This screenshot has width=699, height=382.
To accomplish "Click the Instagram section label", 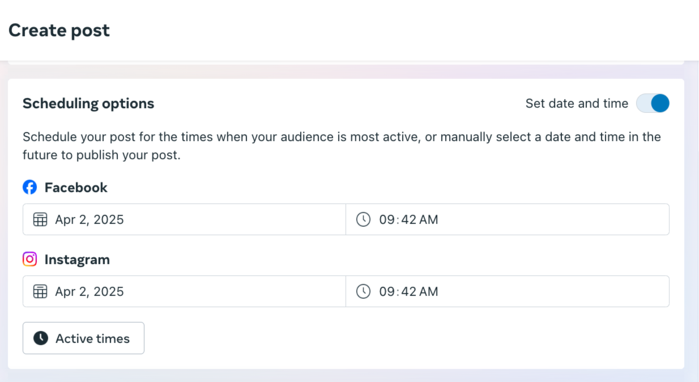I will click(77, 259).
